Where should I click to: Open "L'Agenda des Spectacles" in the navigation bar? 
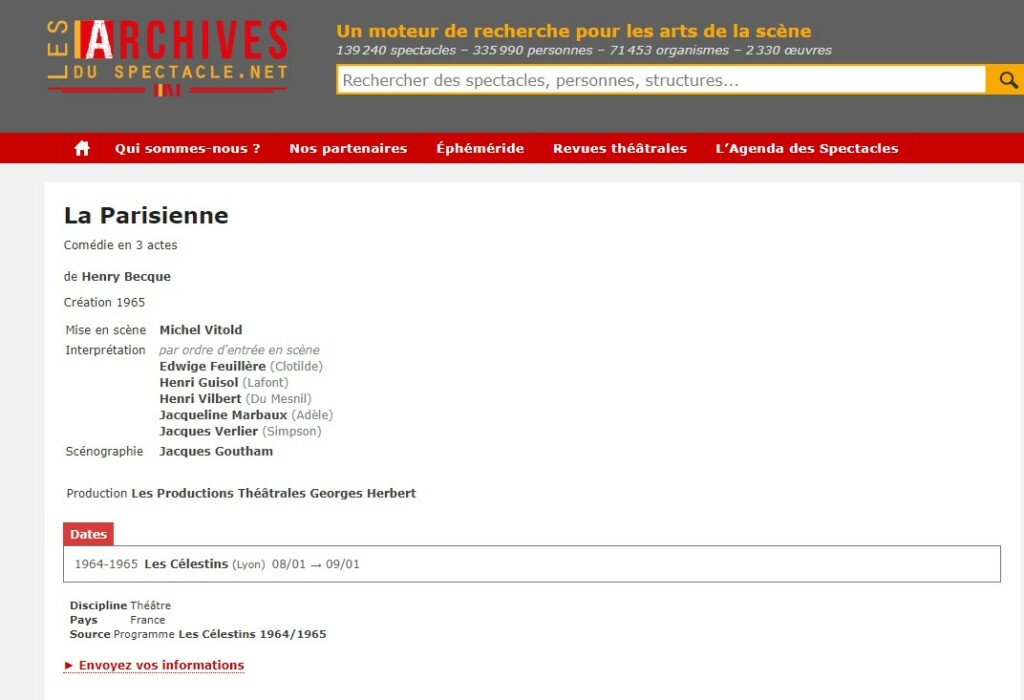click(x=807, y=148)
